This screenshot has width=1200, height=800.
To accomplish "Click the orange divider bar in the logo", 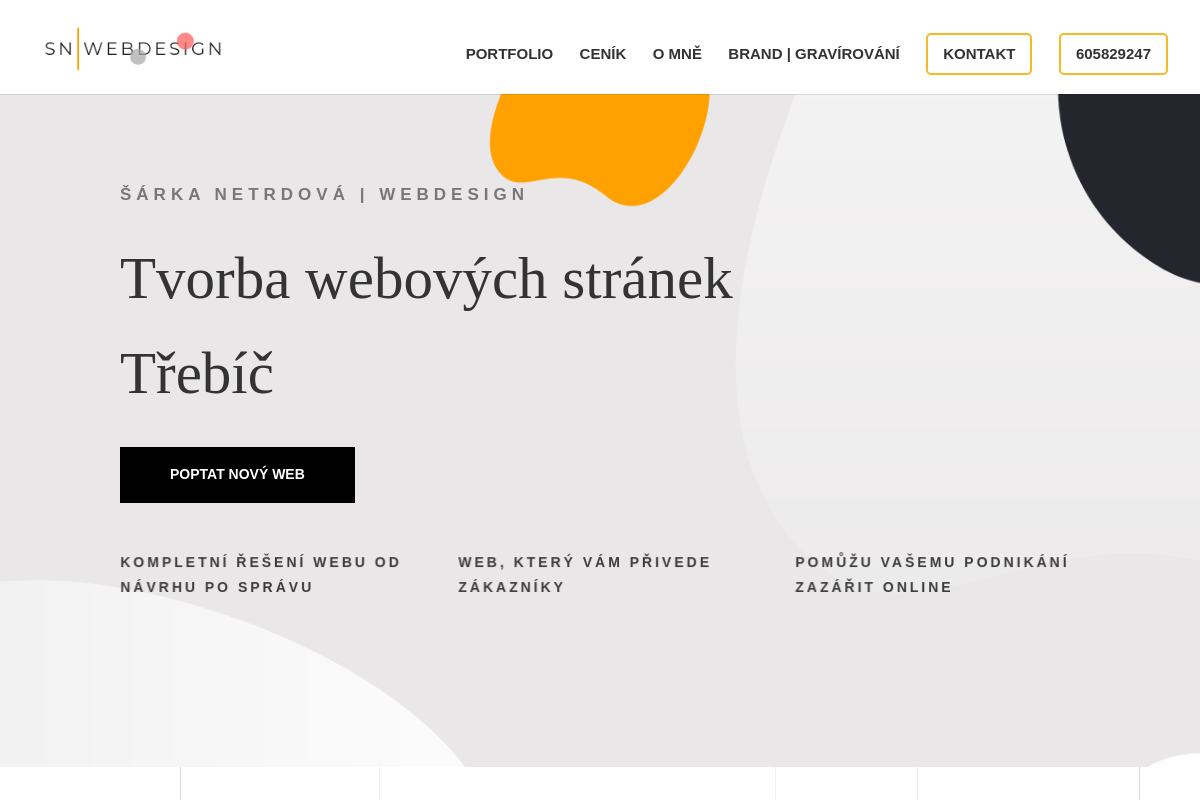I will 78,48.
